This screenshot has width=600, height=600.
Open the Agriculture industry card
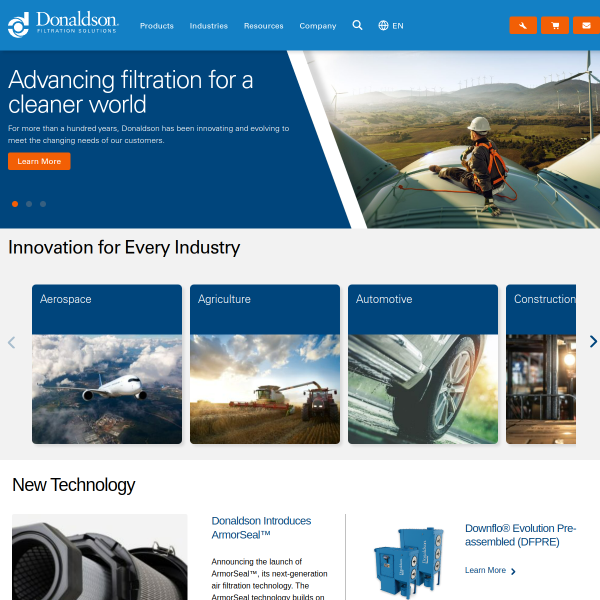265,364
